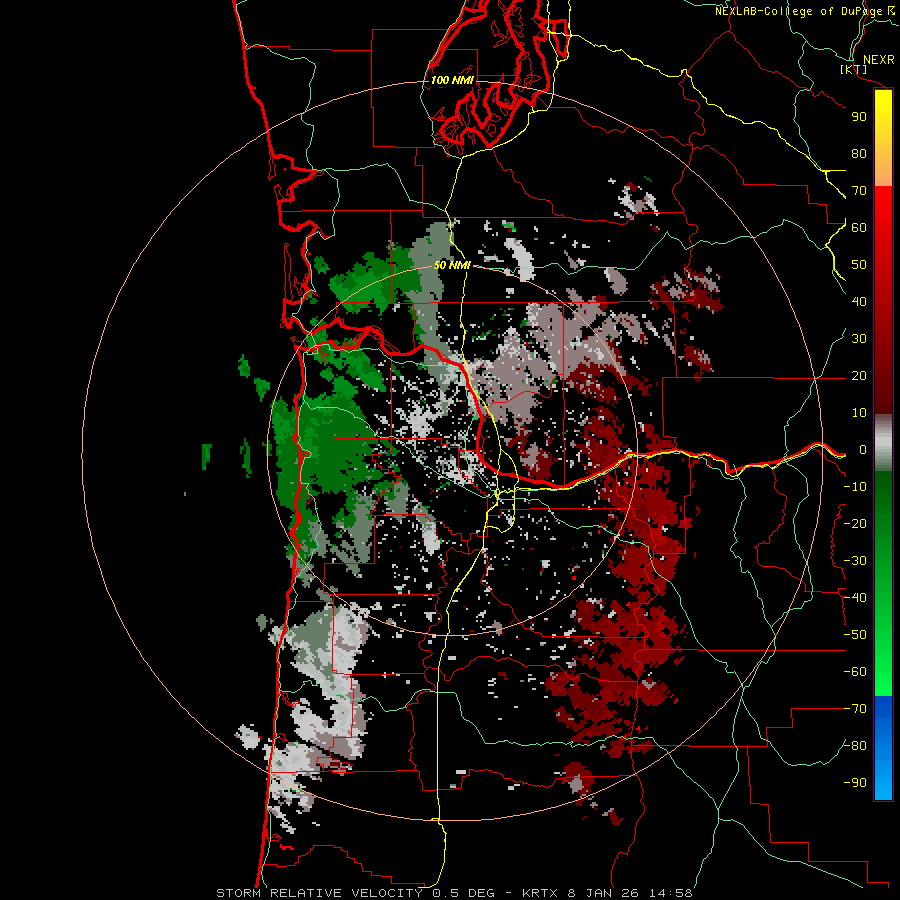Select the 0 value on velocity scale
Viewport: 900px width, 900px height.
[862, 450]
